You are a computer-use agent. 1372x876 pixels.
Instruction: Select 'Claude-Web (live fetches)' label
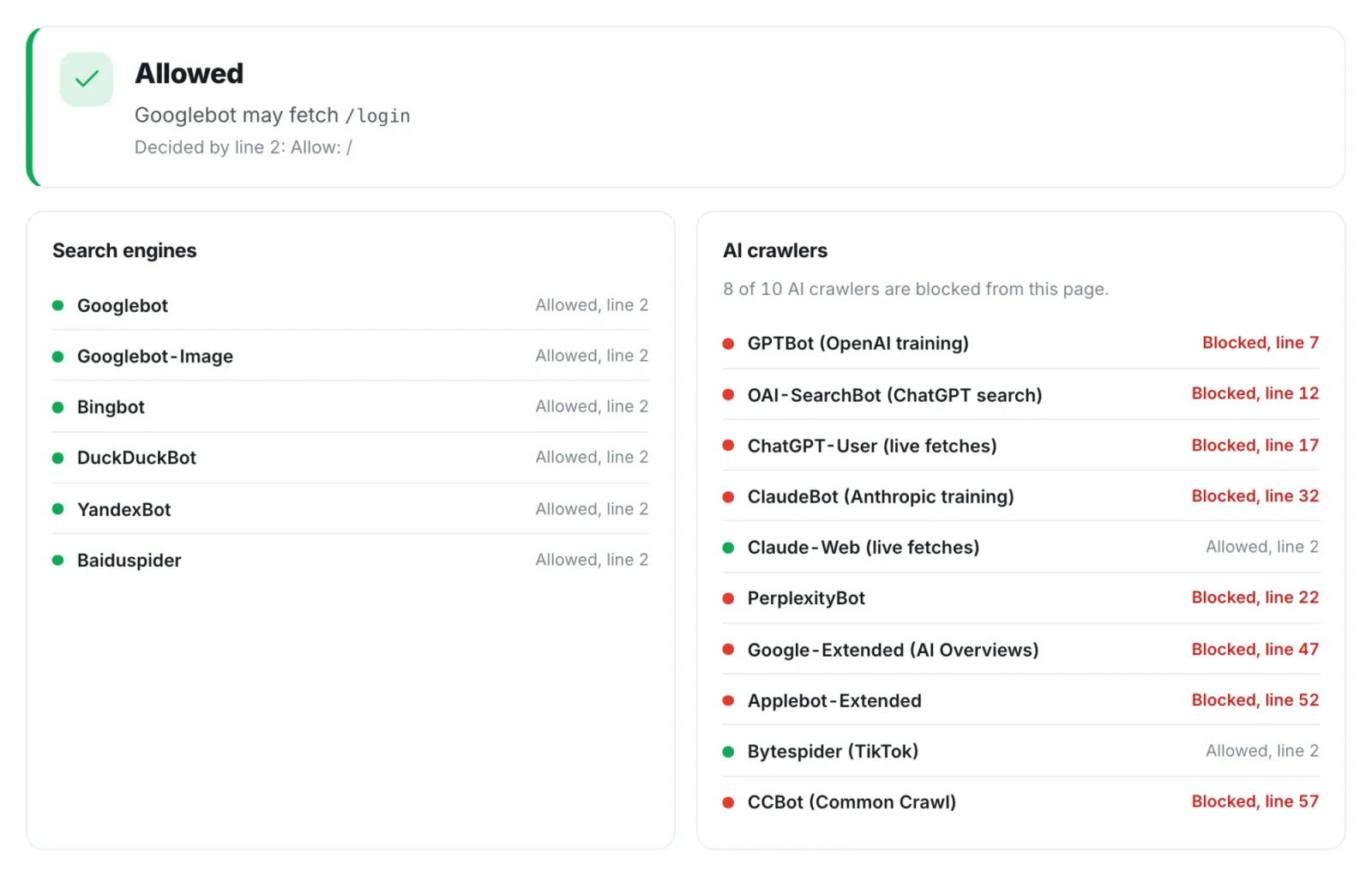point(864,548)
